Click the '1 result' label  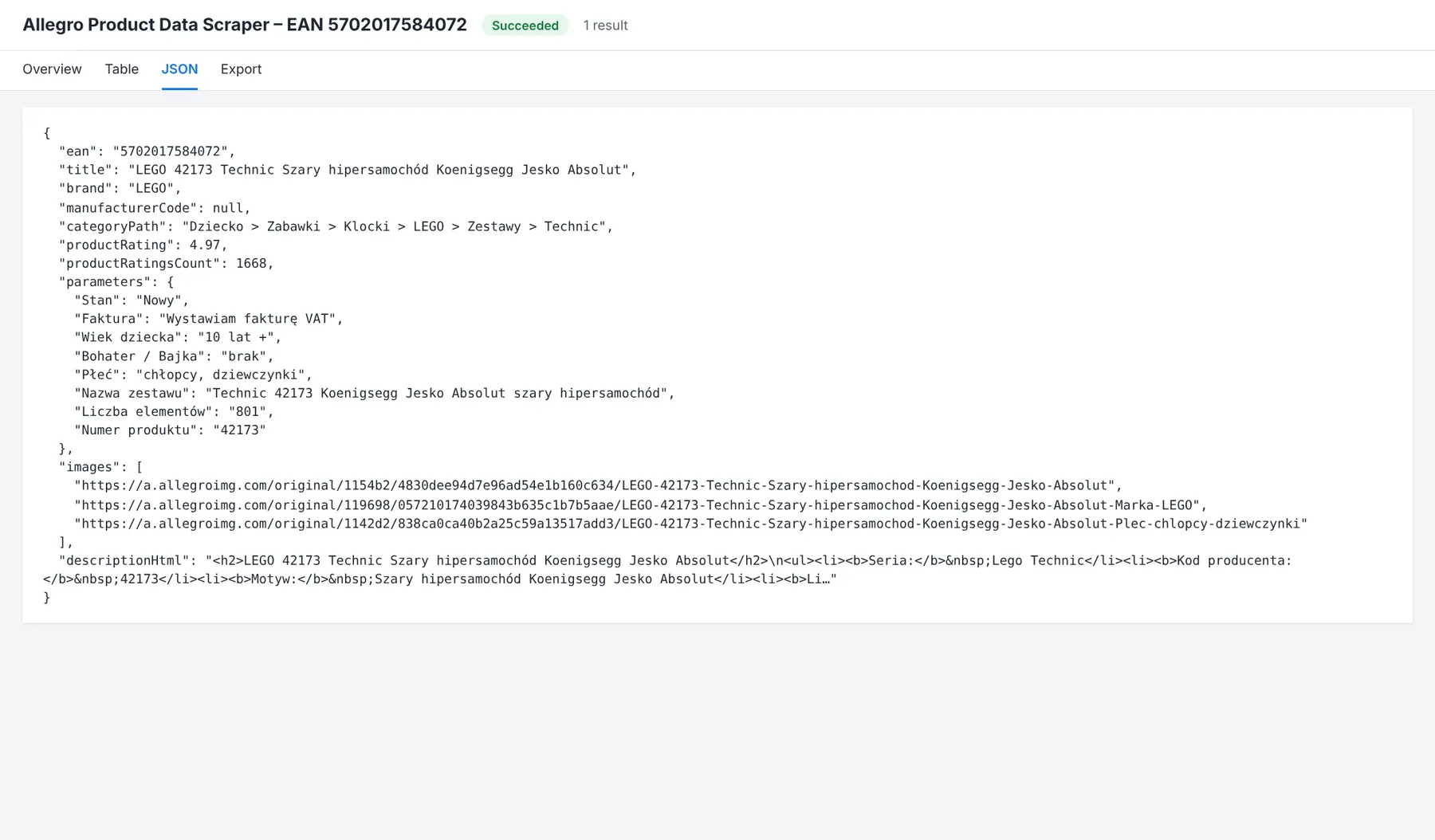pyautogui.click(x=605, y=26)
